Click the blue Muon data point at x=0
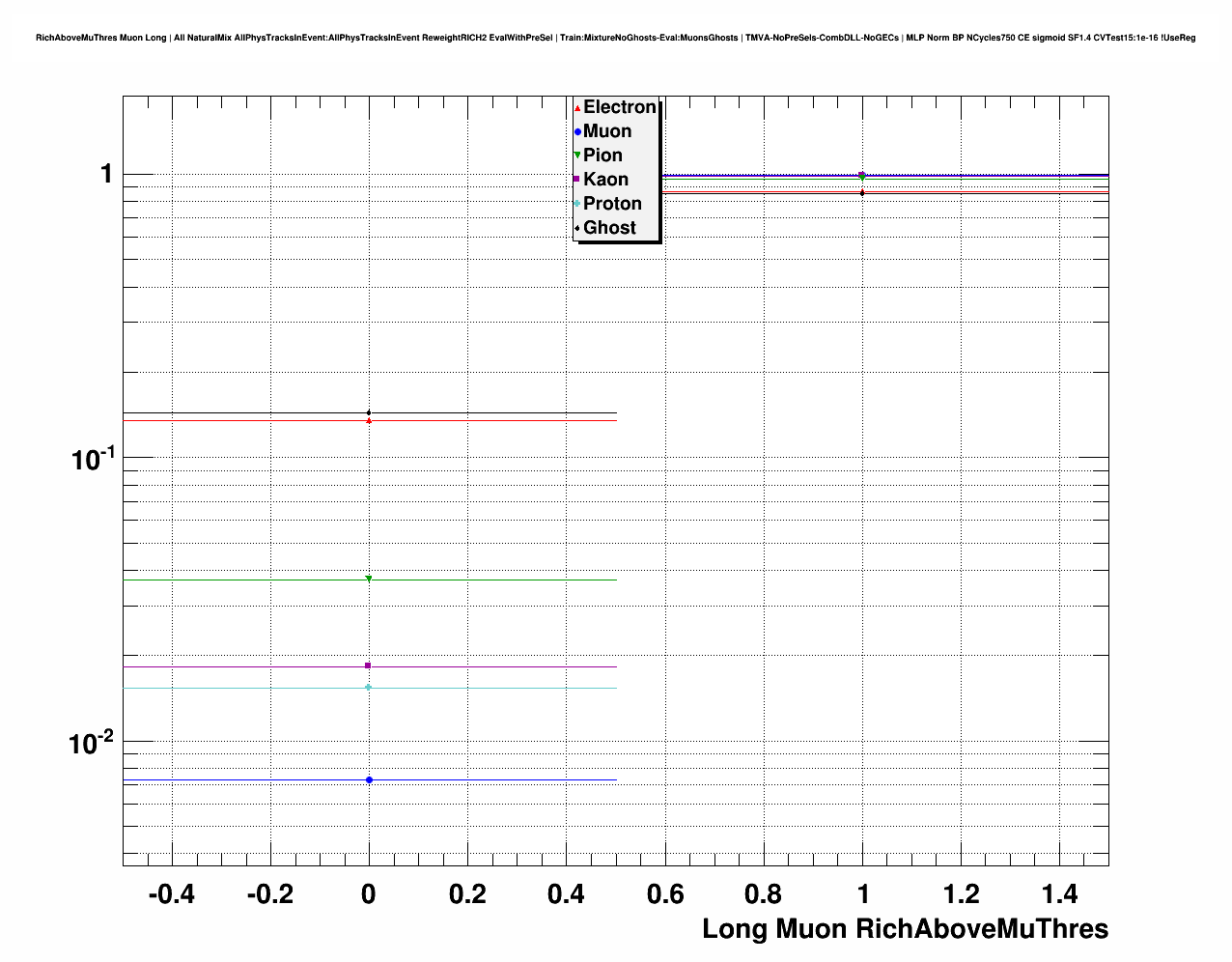 pos(369,779)
